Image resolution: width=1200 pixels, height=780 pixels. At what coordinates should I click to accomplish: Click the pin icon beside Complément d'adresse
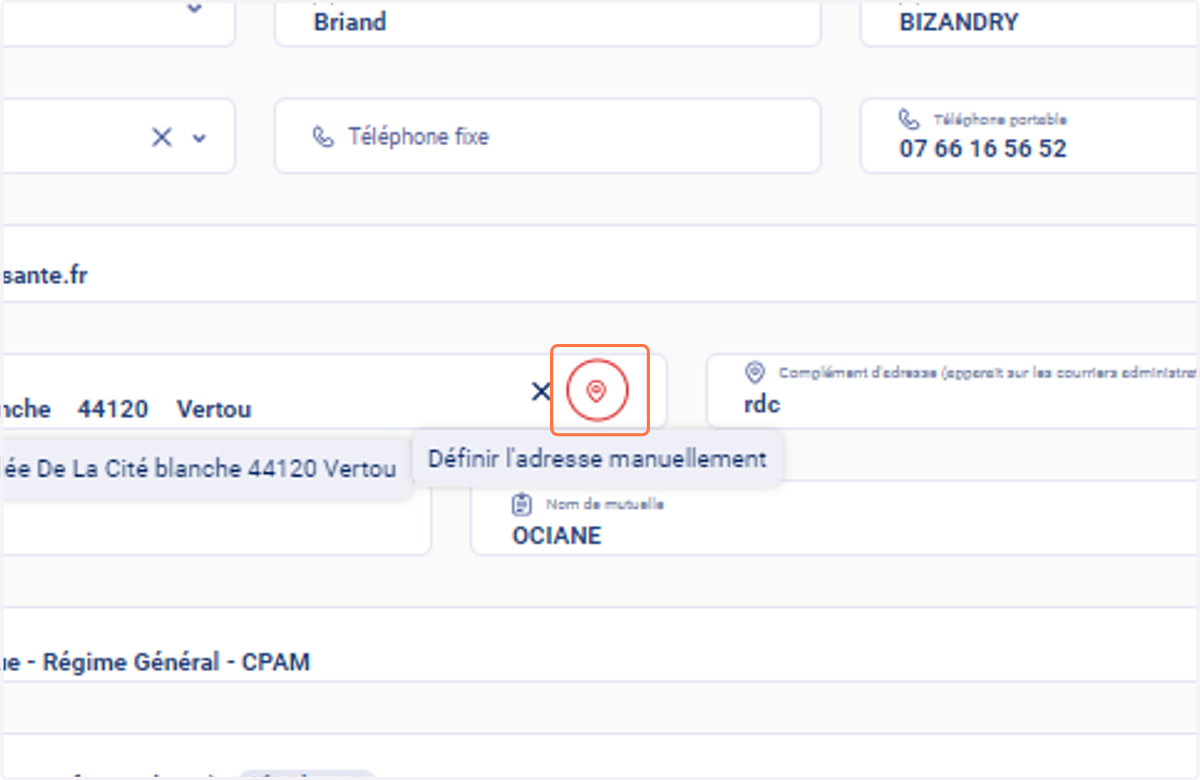755,373
